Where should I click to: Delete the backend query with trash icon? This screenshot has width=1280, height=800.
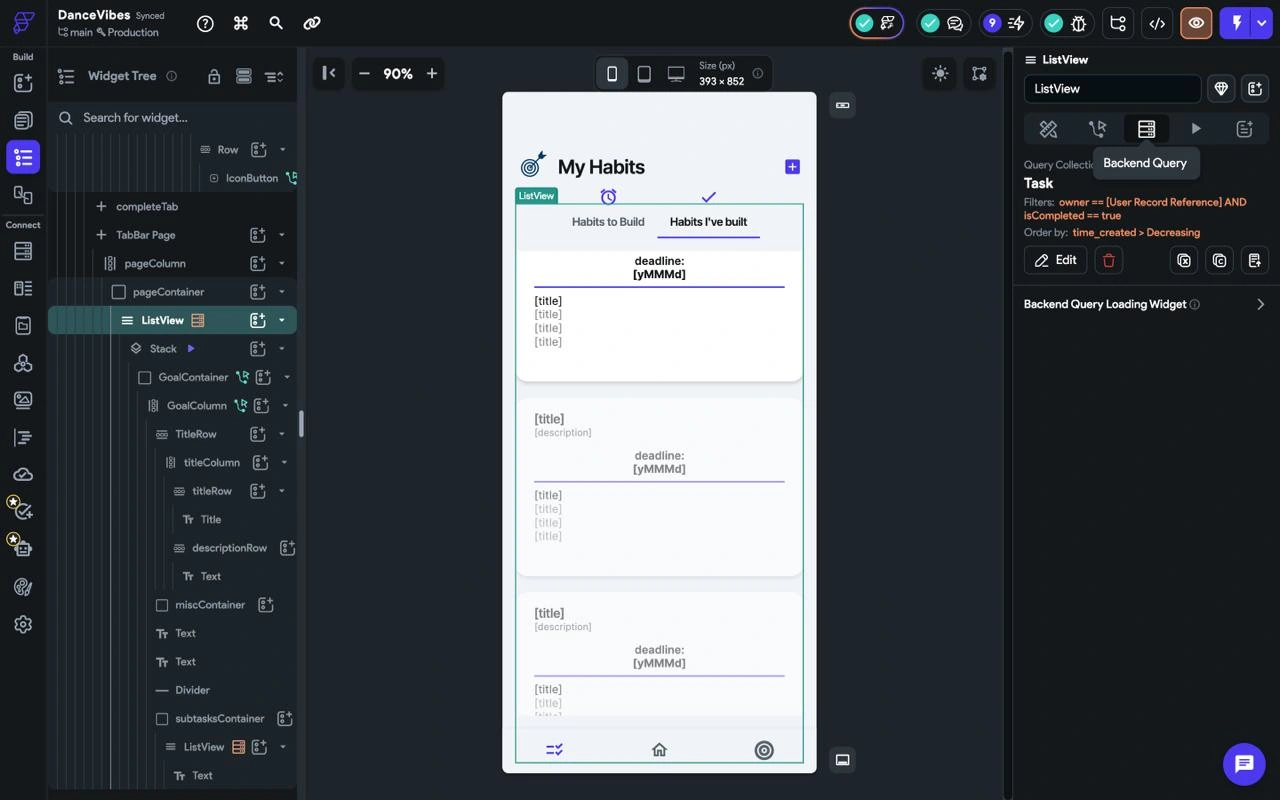1108,260
